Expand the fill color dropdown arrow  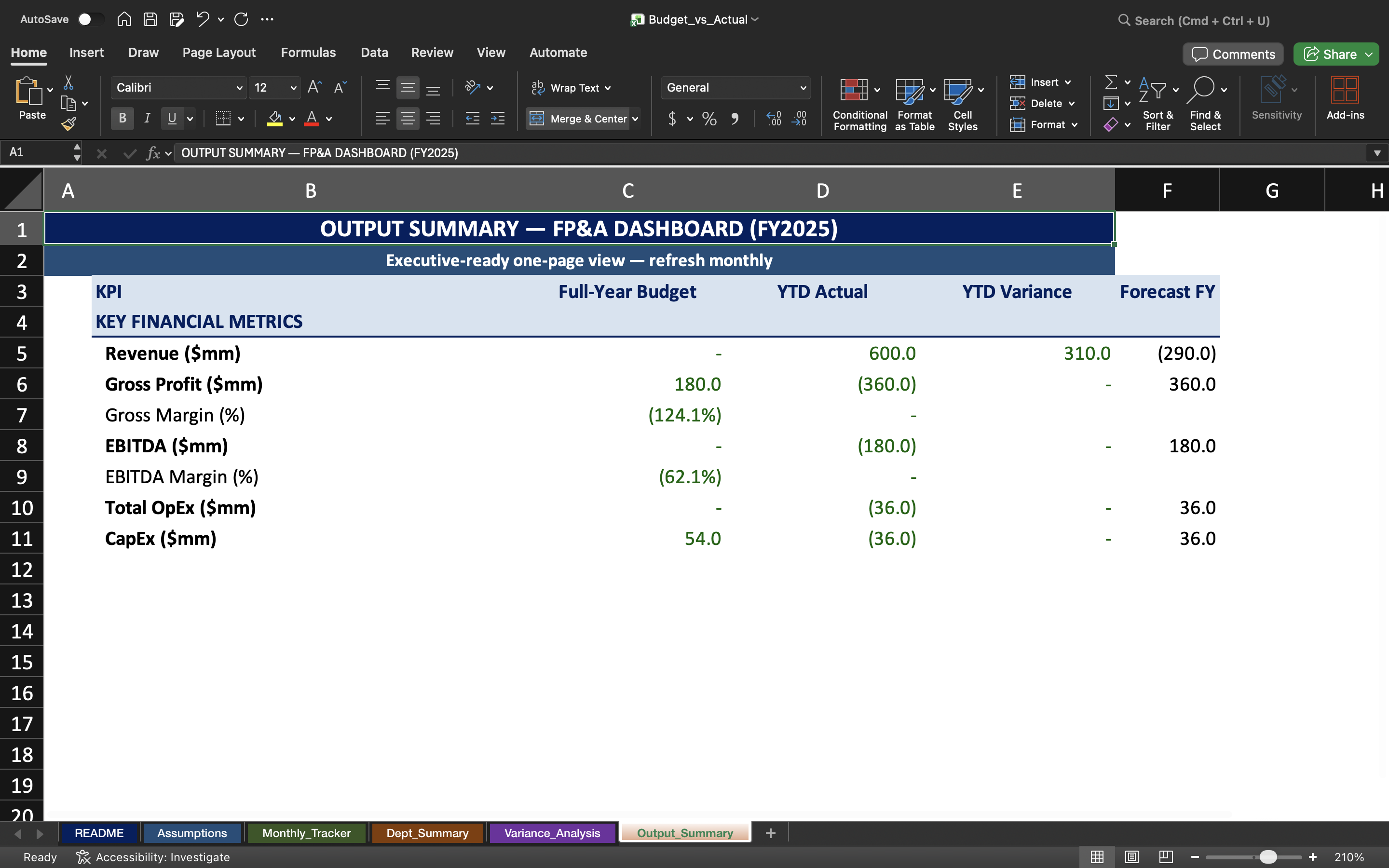pyautogui.click(x=292, y=119)
